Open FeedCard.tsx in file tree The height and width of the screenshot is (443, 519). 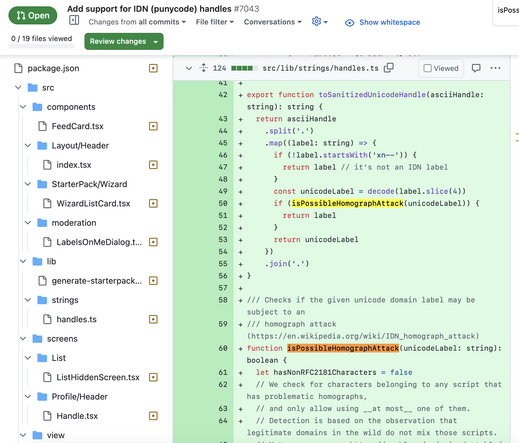77,126
